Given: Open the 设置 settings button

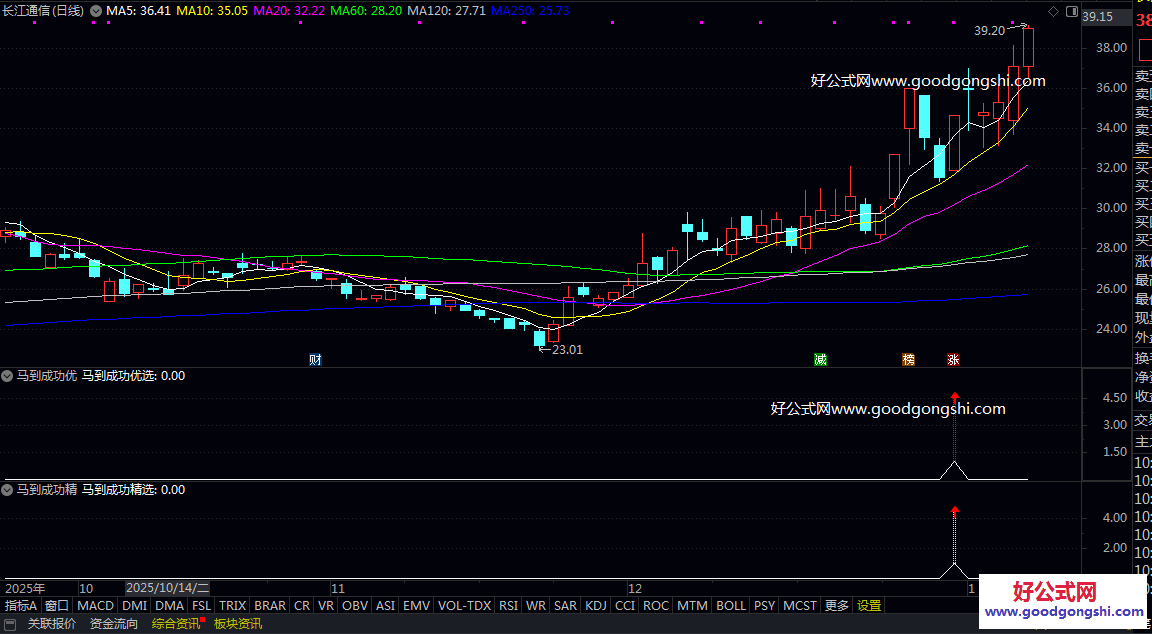Looking at the screenshot, I should (x=869, y=606).
